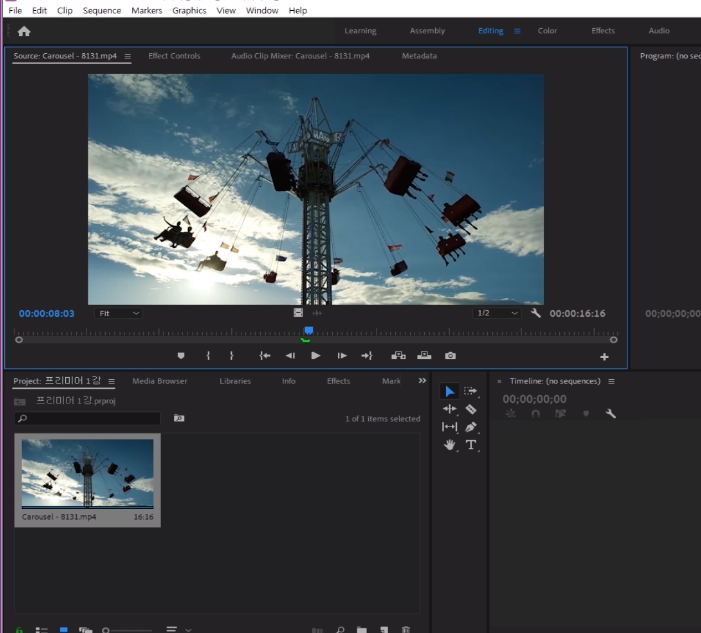
Task: Switch project panel to icon view
Action: tap(64, 630)
